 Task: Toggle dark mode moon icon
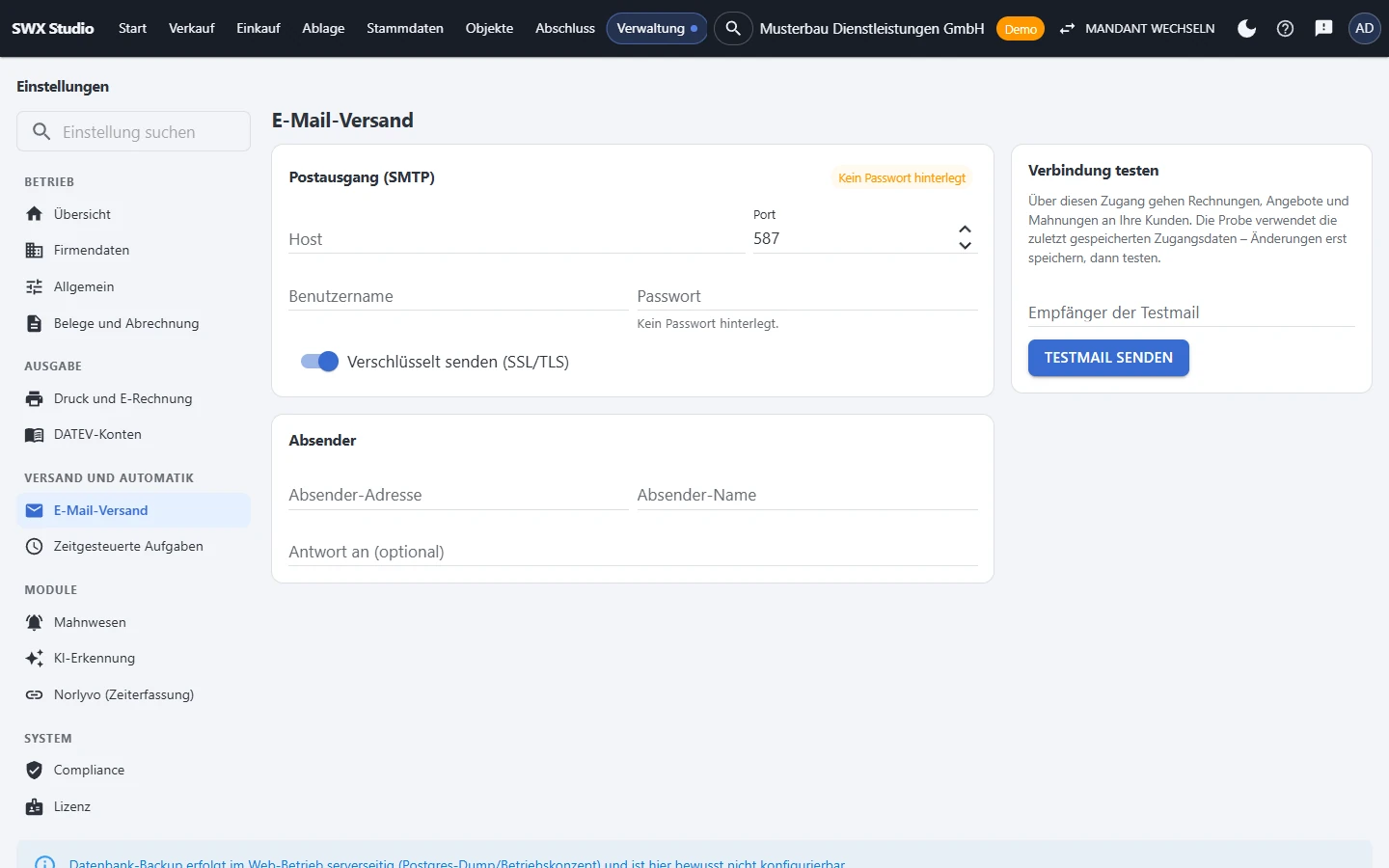coord(1246,28)
